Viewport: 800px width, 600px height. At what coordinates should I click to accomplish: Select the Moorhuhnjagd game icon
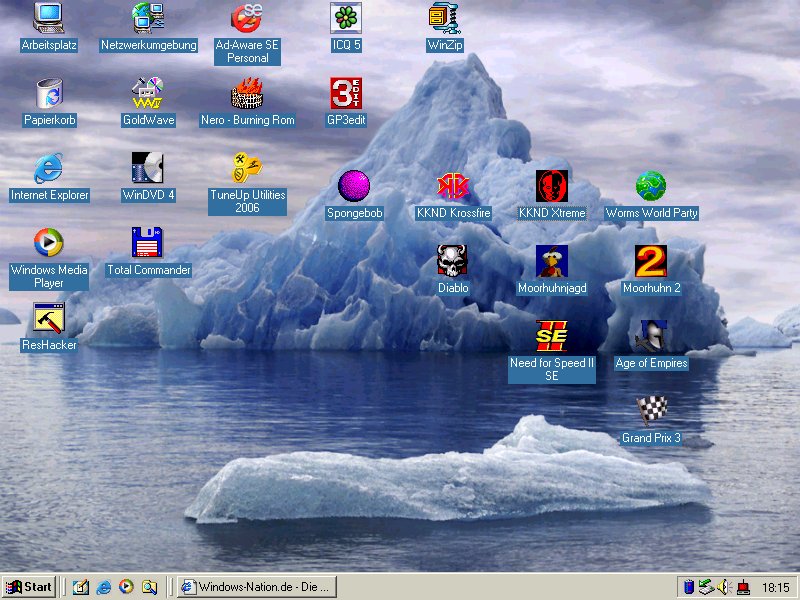552,261
